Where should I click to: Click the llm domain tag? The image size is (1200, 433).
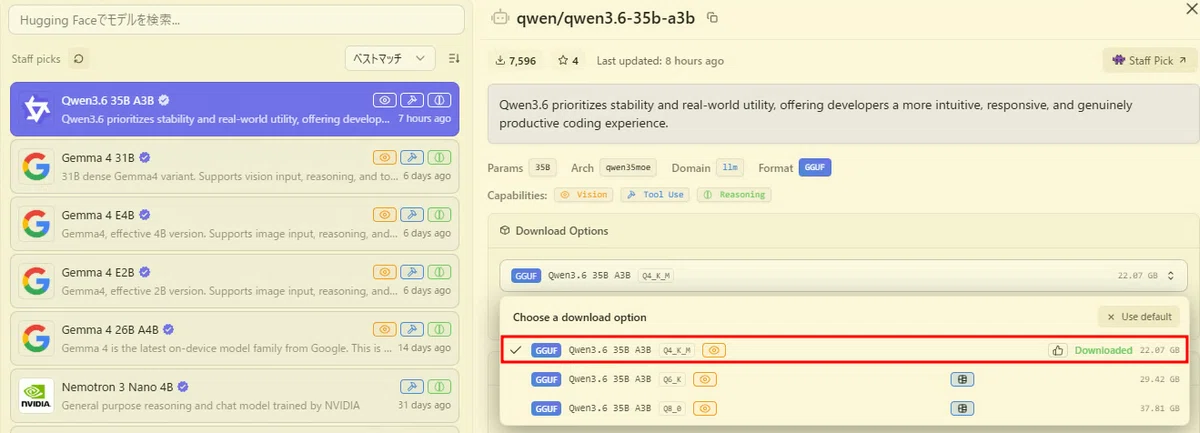point(732,168)
